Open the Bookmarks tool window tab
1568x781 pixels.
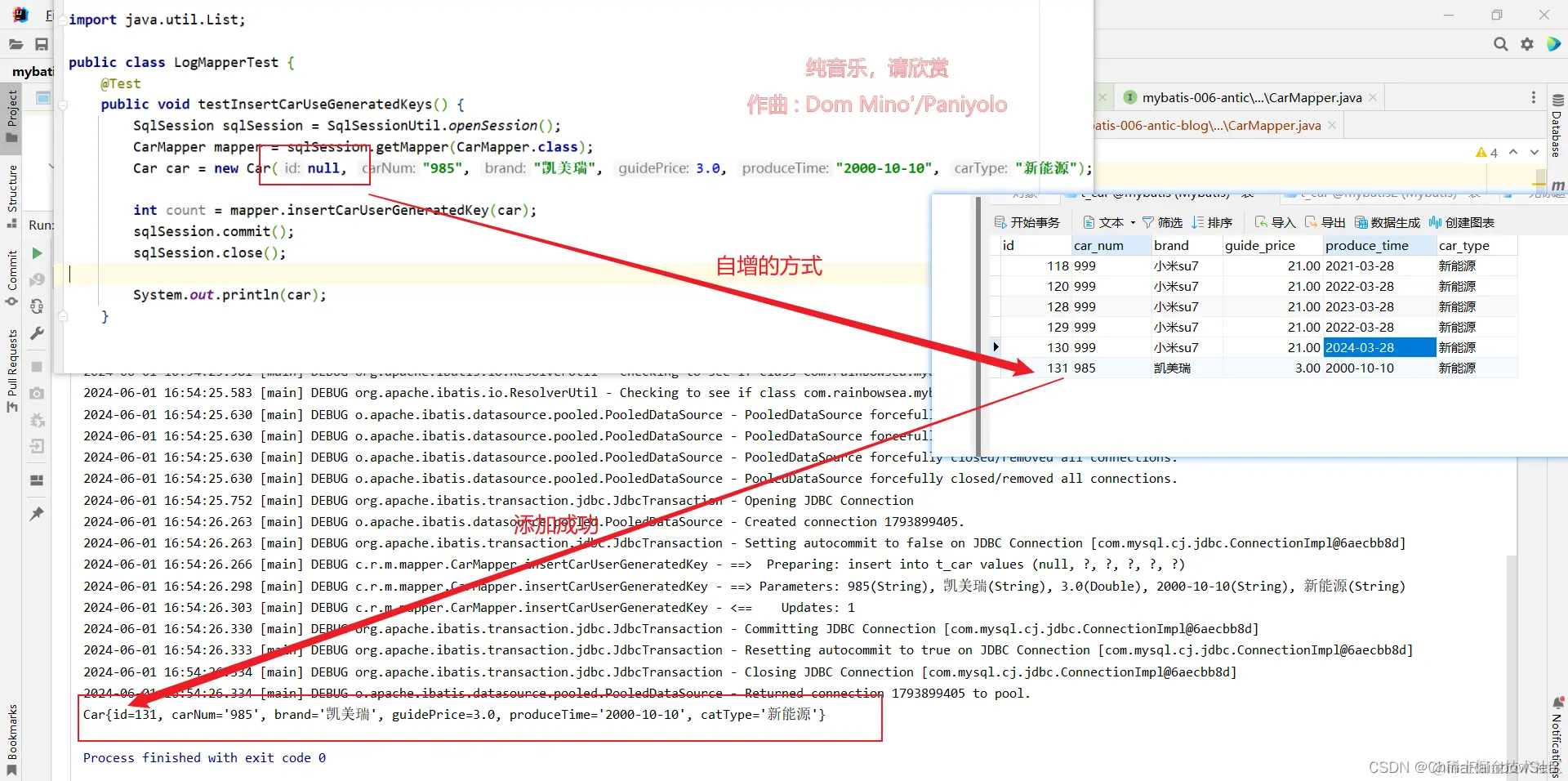(x=12, y=739)
